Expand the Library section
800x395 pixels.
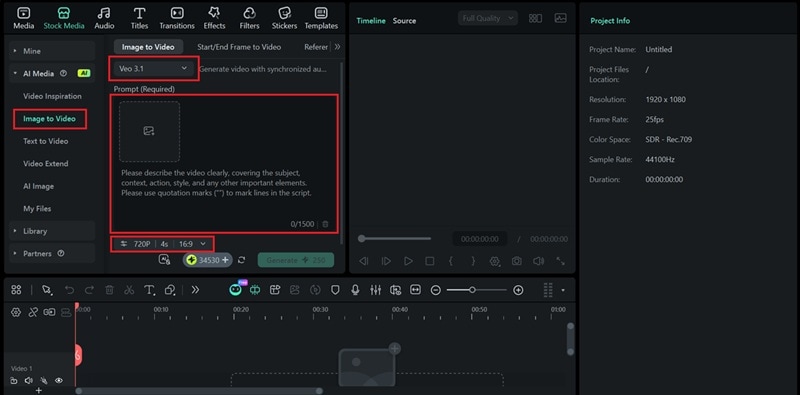(52, 231)
